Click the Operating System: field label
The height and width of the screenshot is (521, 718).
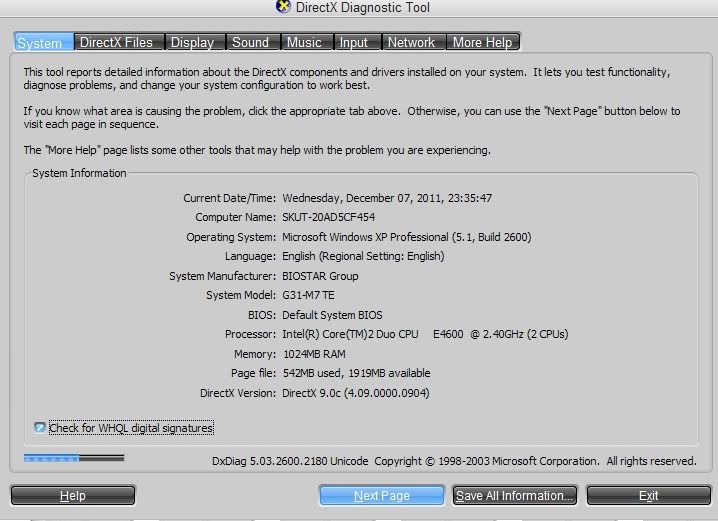tap(231, 237)
